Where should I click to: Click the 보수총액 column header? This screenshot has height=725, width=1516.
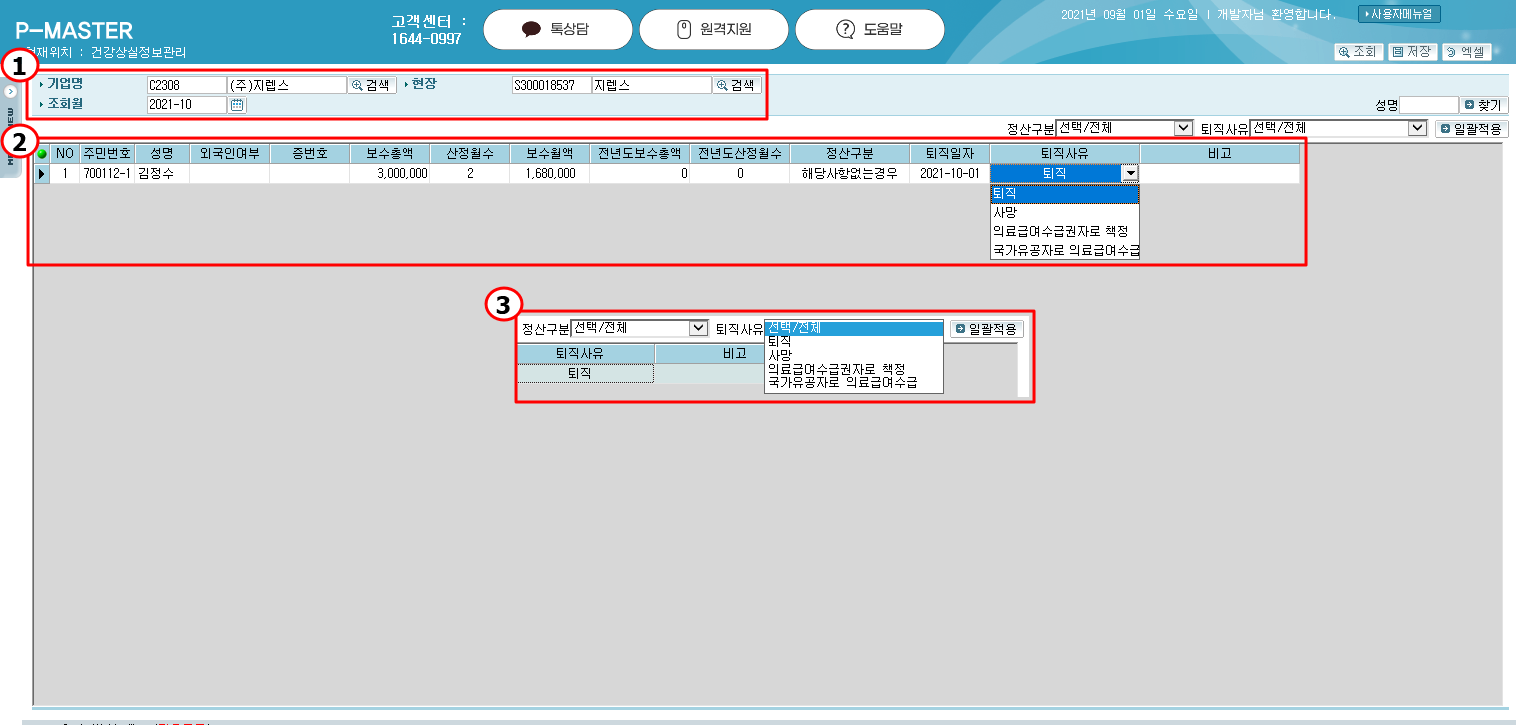tap(390, 154)
